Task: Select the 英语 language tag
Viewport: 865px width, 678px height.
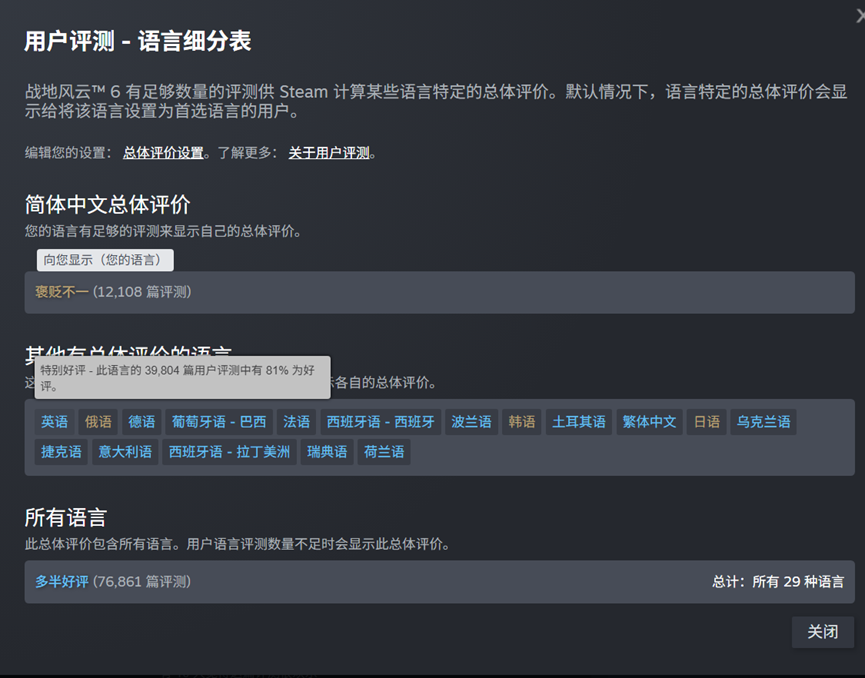Action: [x=55, y=422]
